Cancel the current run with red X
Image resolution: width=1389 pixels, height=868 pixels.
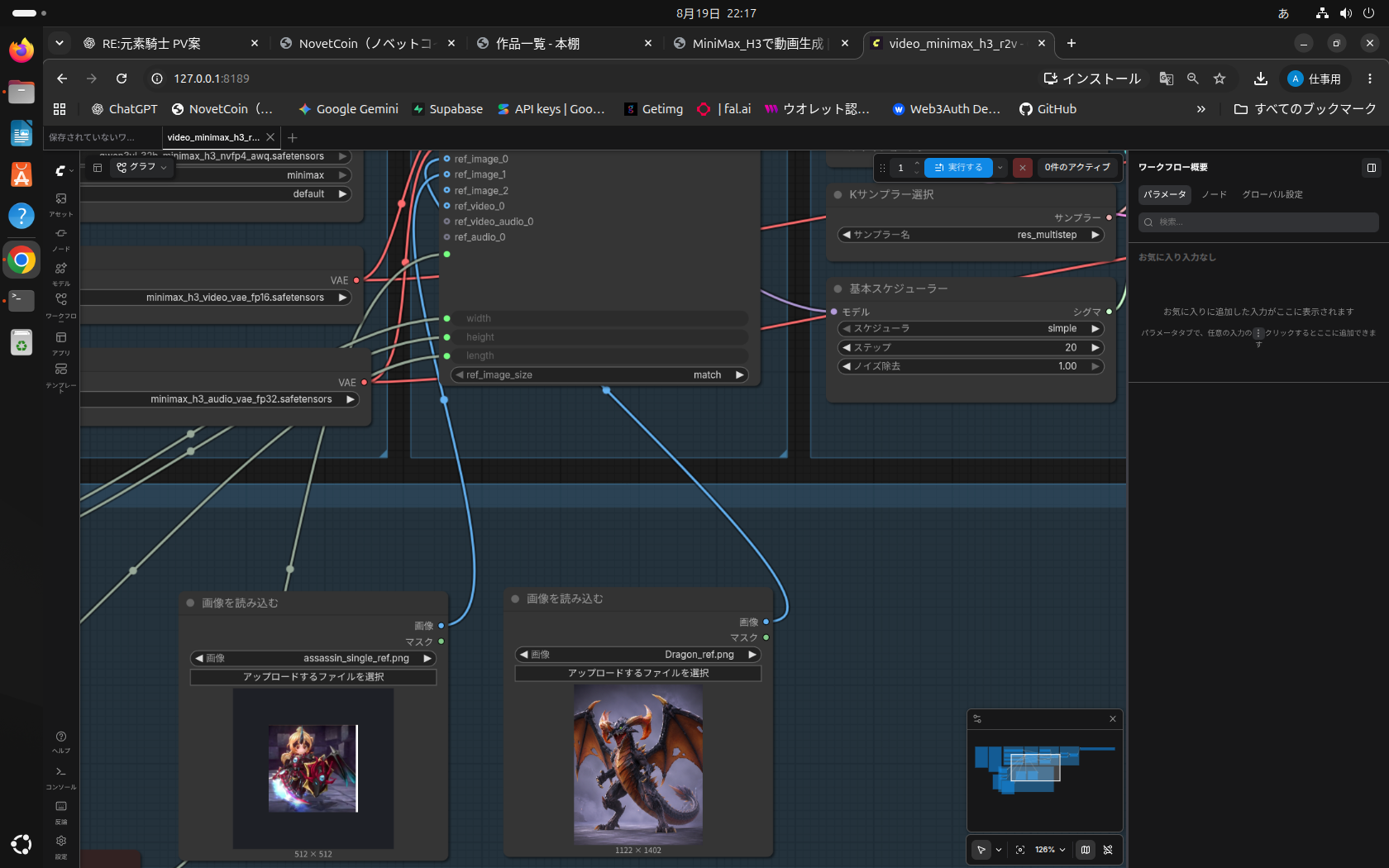pyautogui.click(x=1023, y=167)
